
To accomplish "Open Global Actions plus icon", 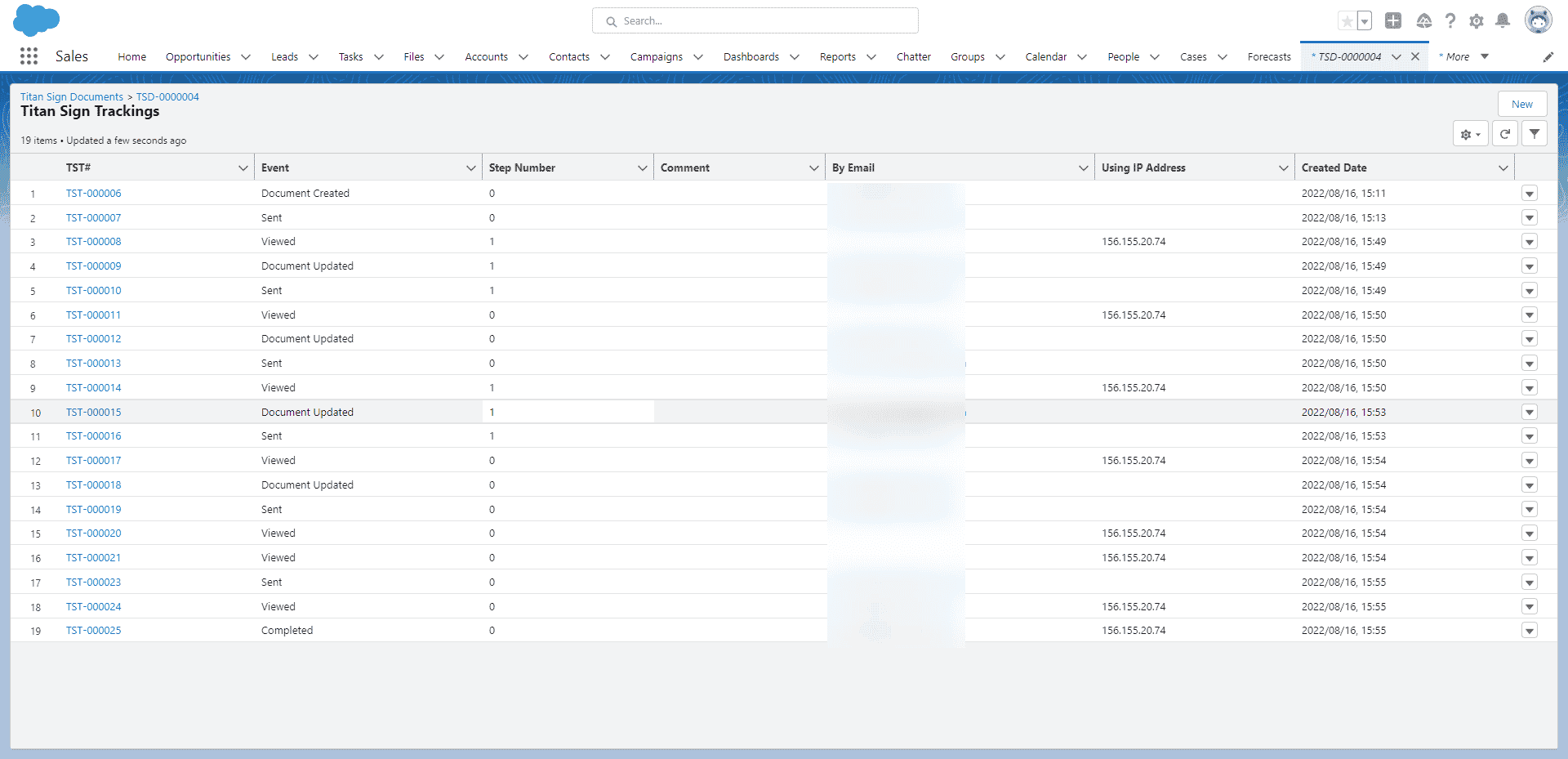I will pyautogui.click(x=1393, y=21).
